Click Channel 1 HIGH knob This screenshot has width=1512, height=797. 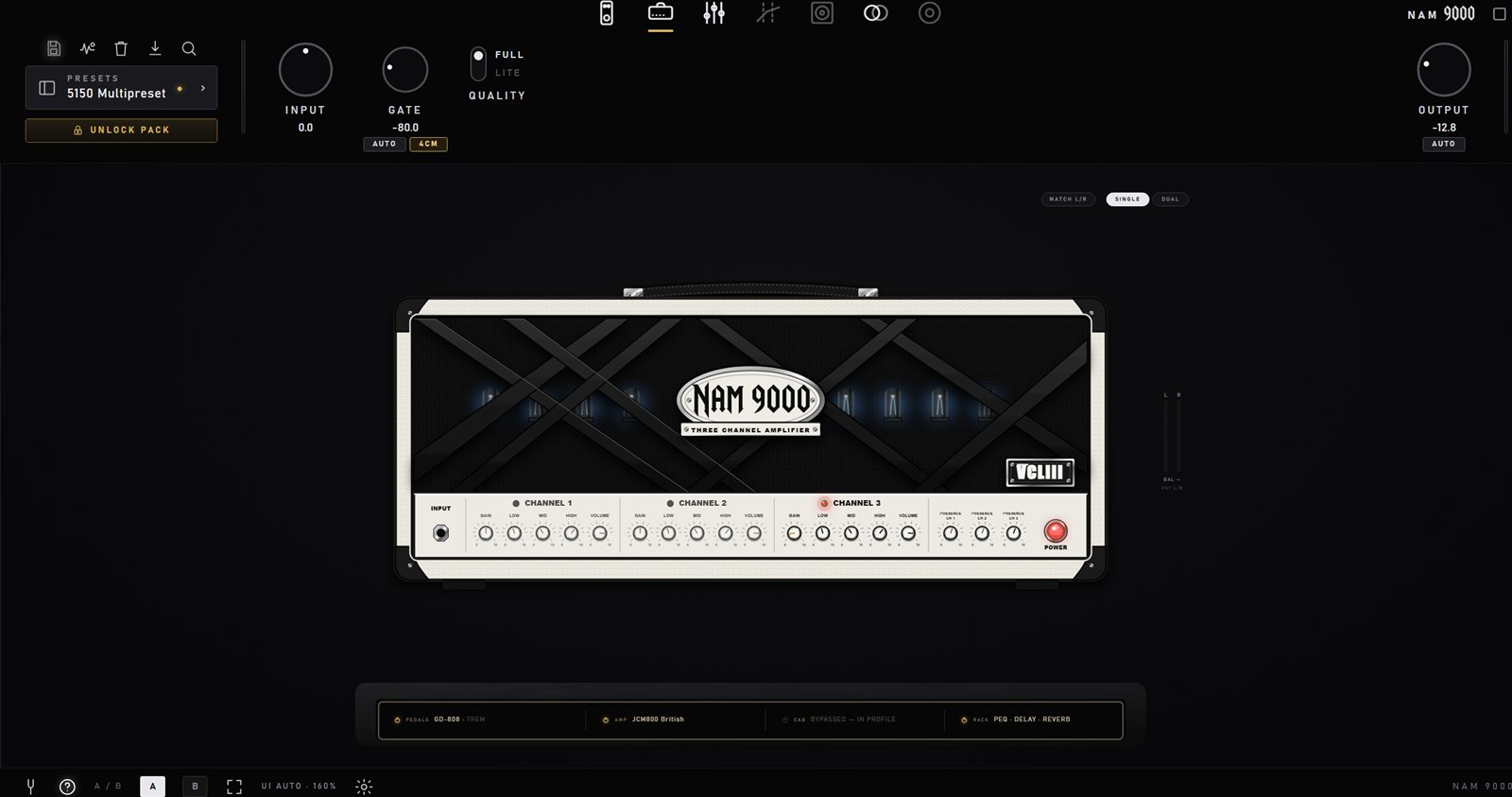[571, 533]
